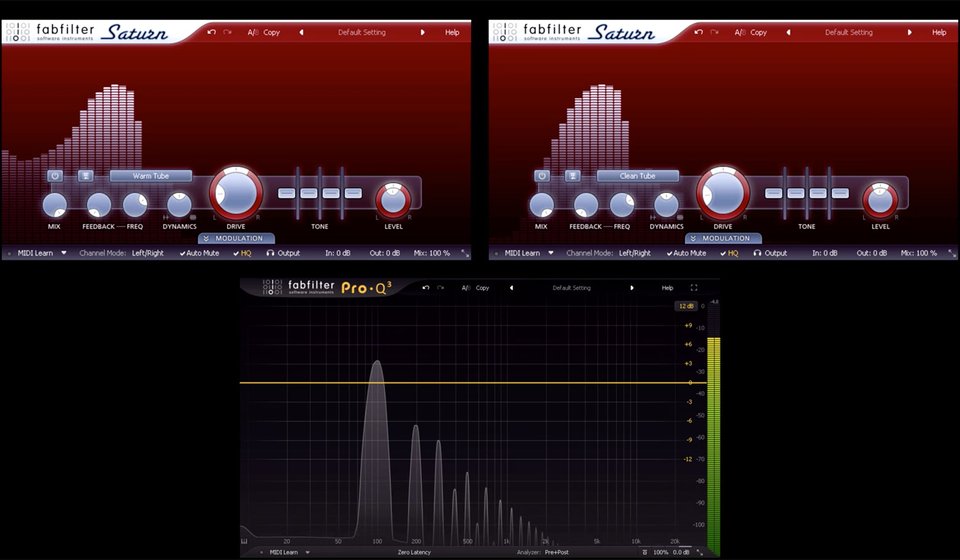Screen dimensions: 960x560
Task: Toggle HQ mode in Clean Tube Saturn
Action: 729,253
